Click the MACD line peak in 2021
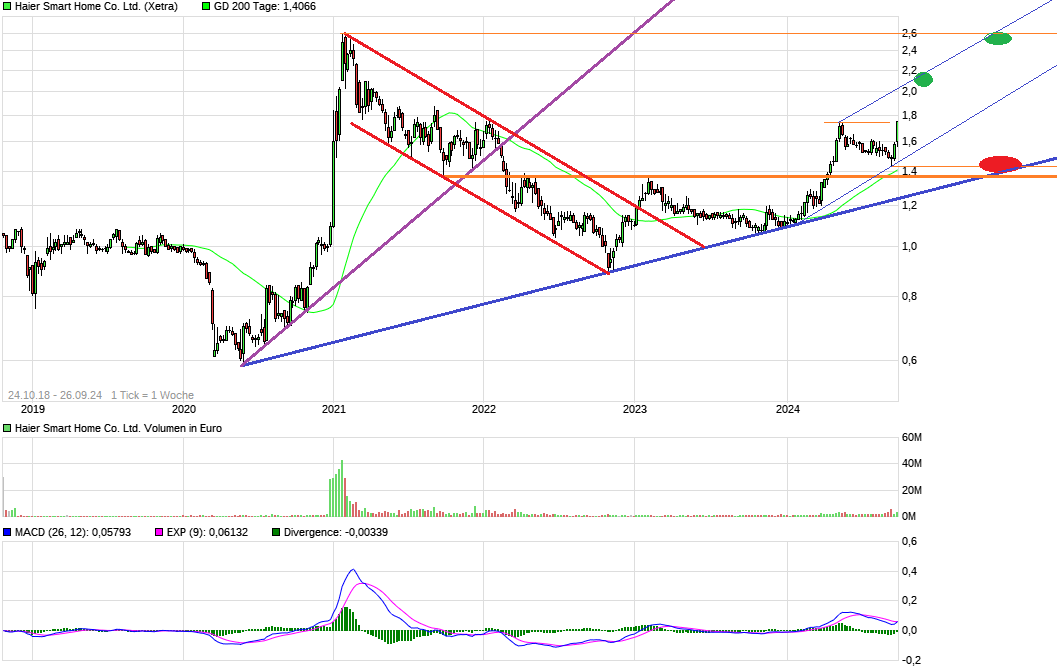 353,570
